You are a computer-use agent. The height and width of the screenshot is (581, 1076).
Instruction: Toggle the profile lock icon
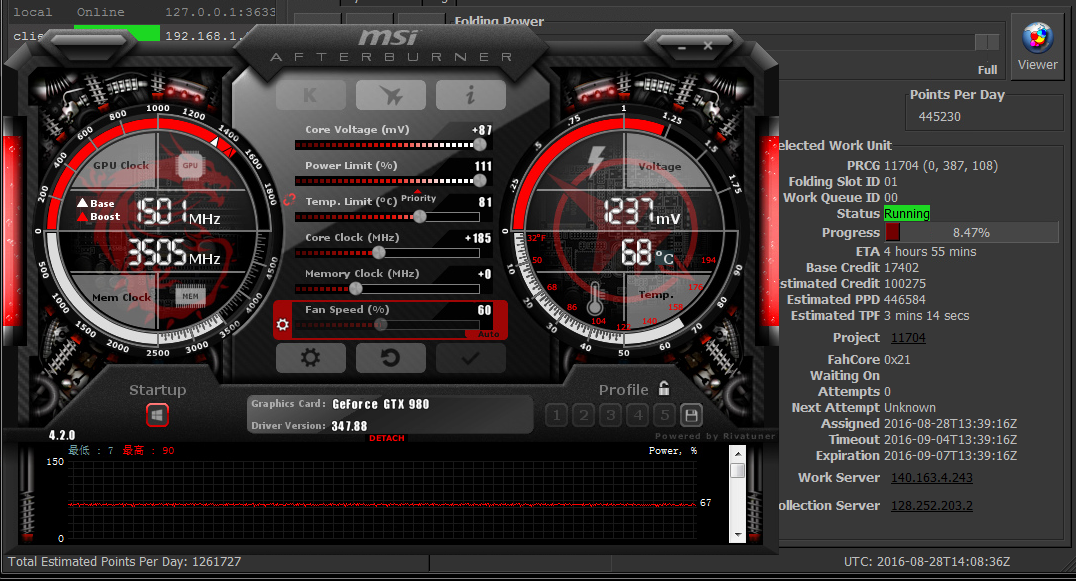point(664,388)
